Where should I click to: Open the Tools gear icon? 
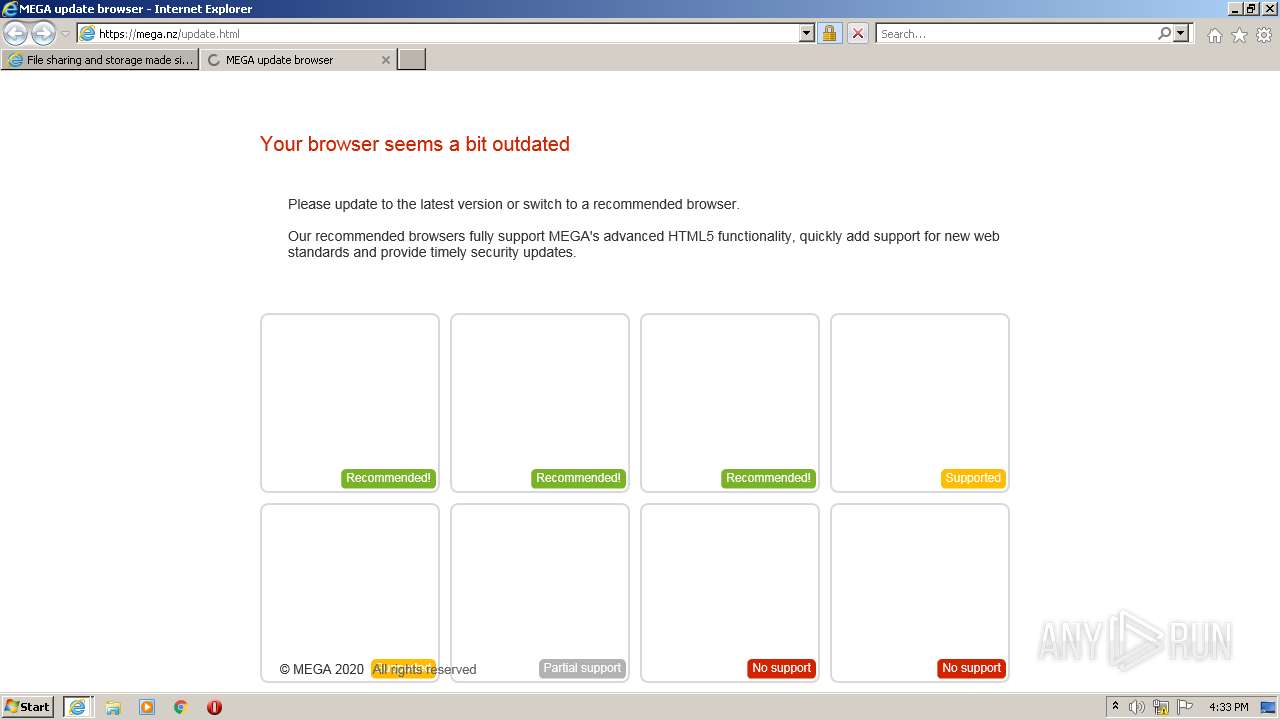[1264, 35]
